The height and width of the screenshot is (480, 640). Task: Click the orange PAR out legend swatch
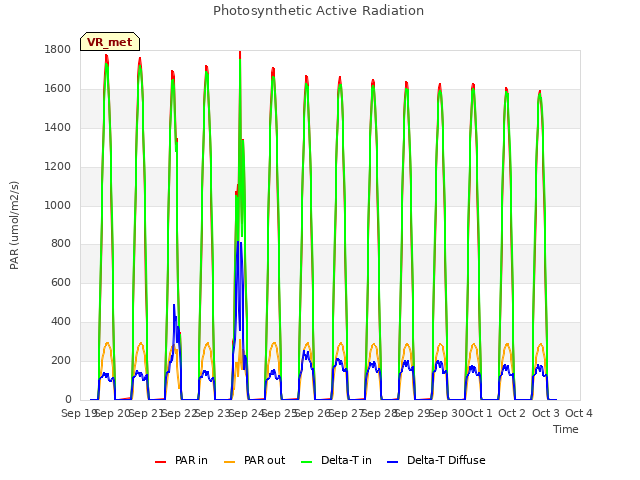[229, 462]
